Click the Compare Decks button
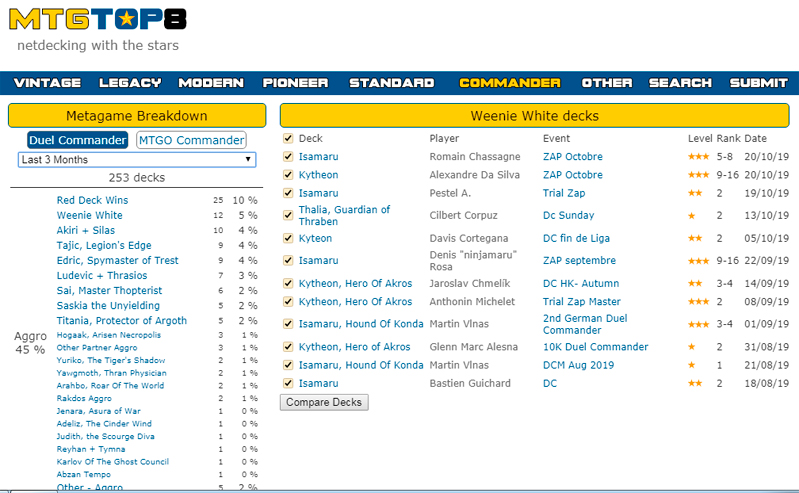This screenshot has width=799, height=493. [x=324, y=402]
